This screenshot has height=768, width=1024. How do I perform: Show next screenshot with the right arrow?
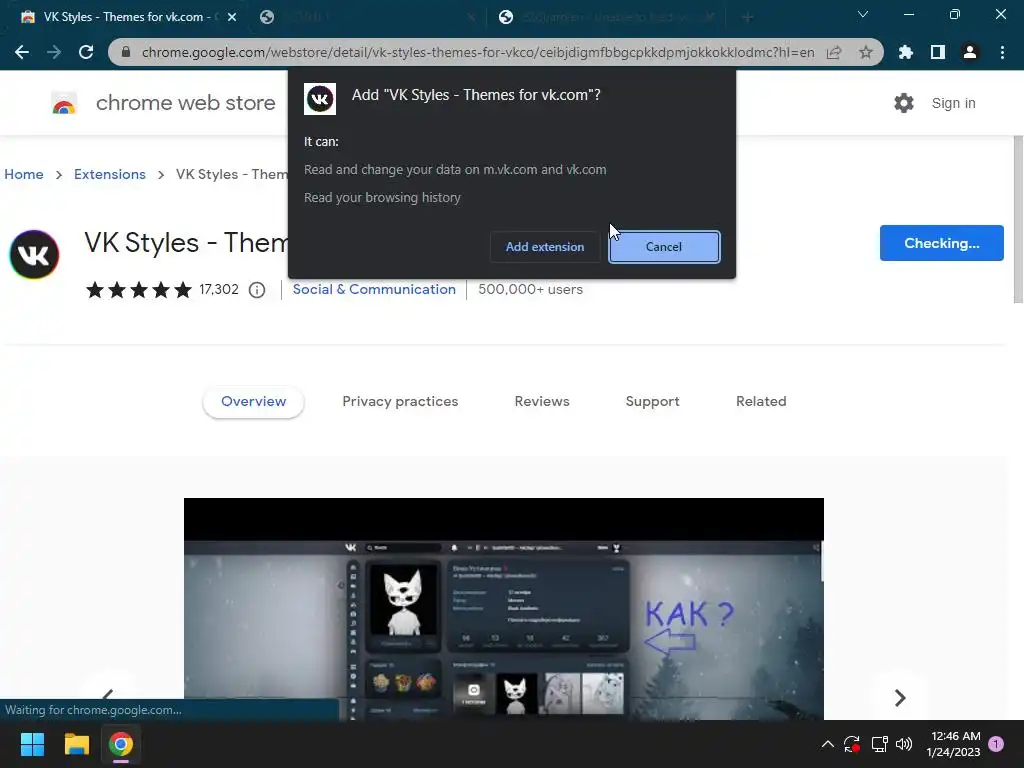click(900, 697)
